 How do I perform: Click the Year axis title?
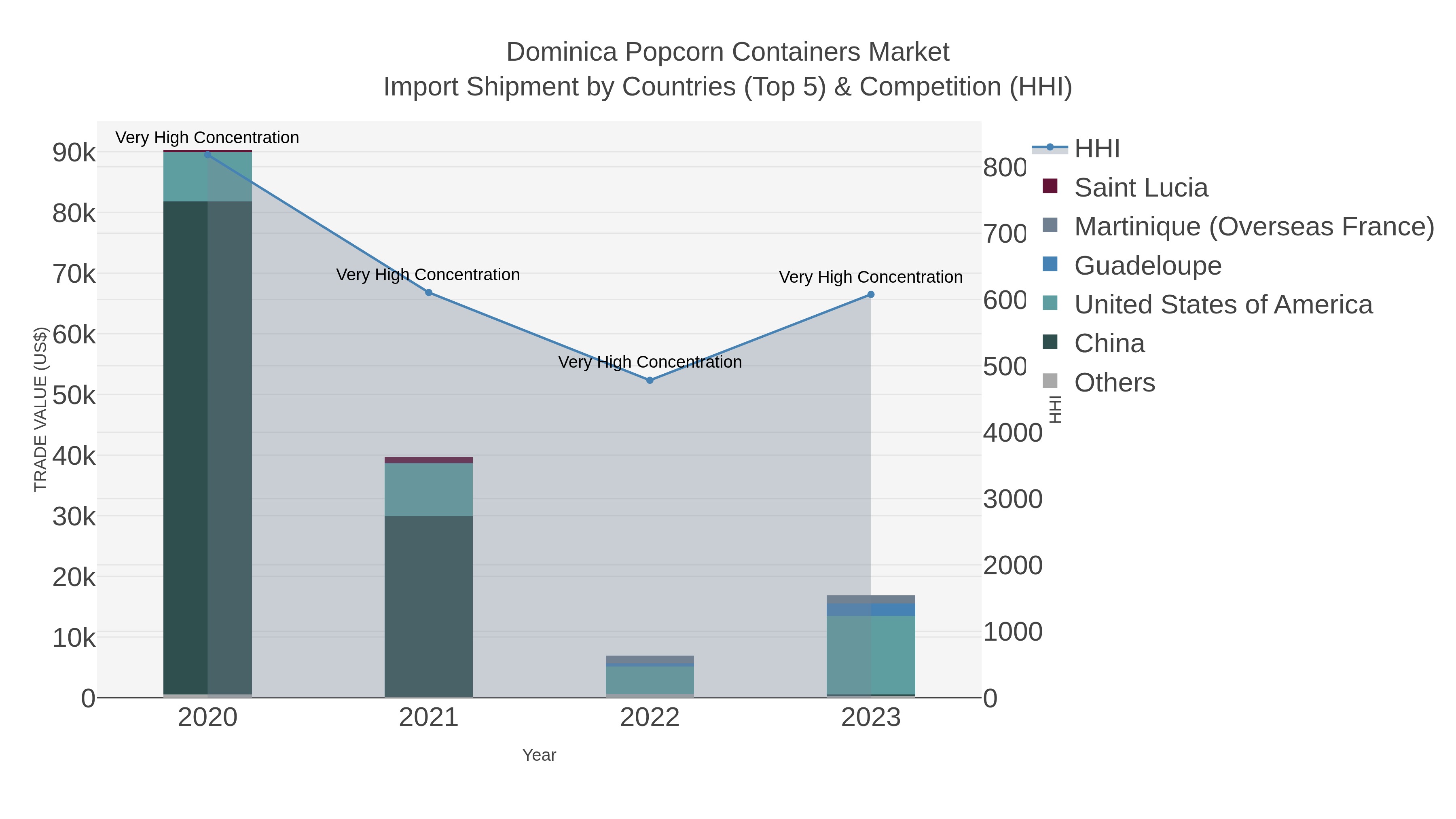539,755
